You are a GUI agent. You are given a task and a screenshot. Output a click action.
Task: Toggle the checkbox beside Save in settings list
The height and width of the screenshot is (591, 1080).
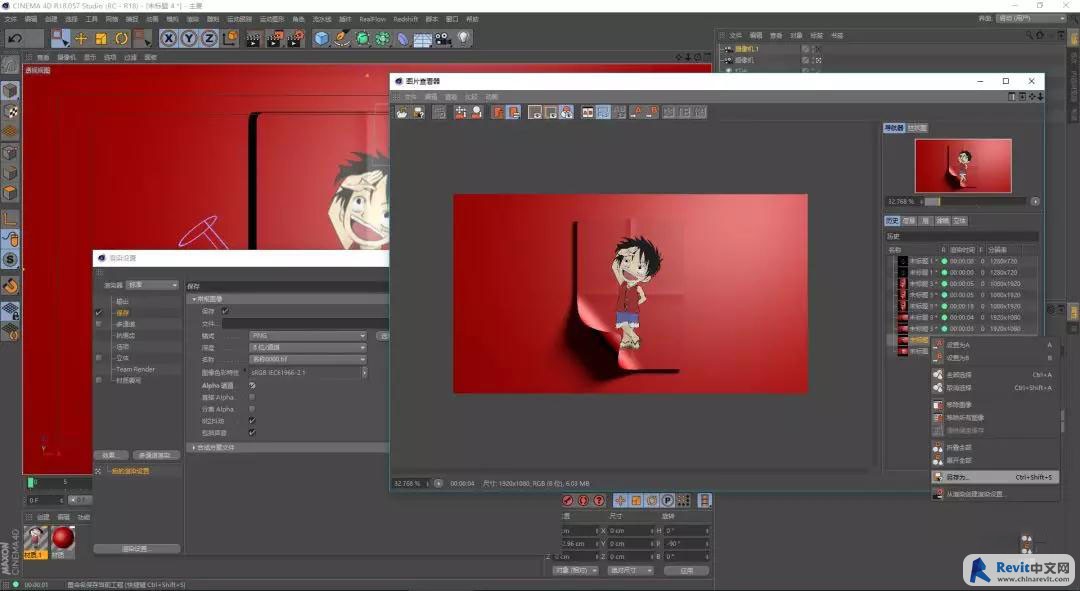[98, 313]
